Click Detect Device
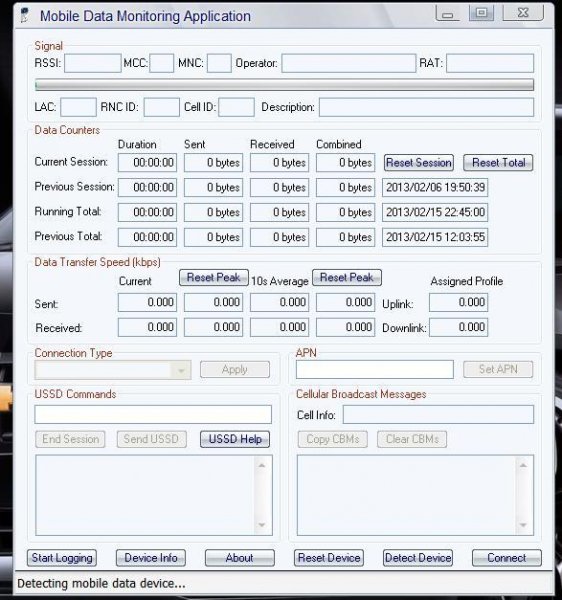 tap(418, 558)
